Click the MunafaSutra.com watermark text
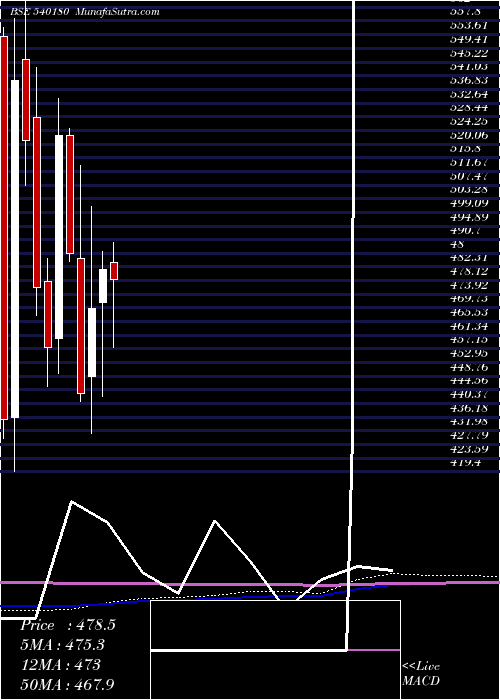 pos(117,12)
